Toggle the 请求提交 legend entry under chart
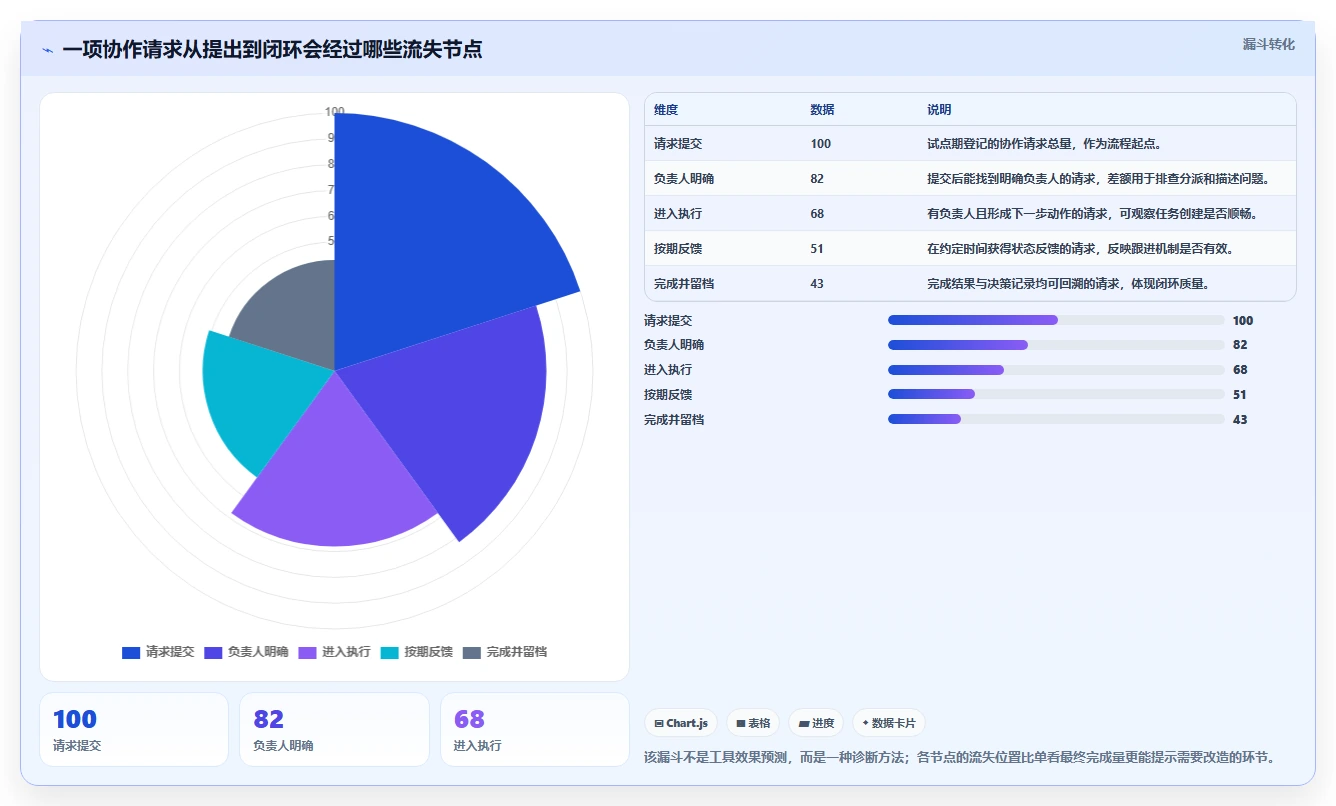This screenshot has height=806, width=1336. click(x=158, y=652)
